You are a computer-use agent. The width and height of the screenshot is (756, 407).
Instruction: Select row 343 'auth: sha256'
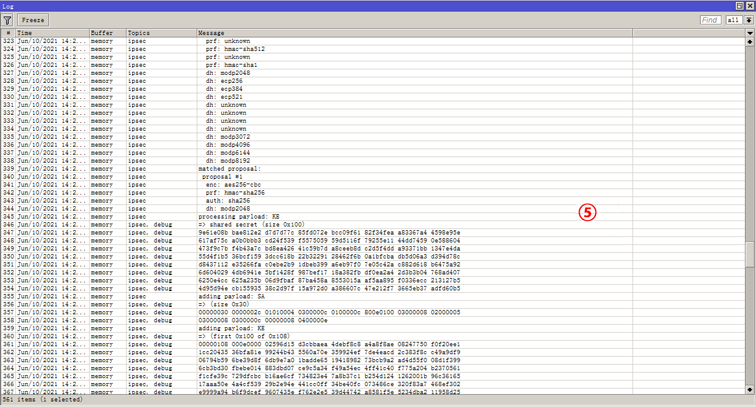click(x=373, y=201)
